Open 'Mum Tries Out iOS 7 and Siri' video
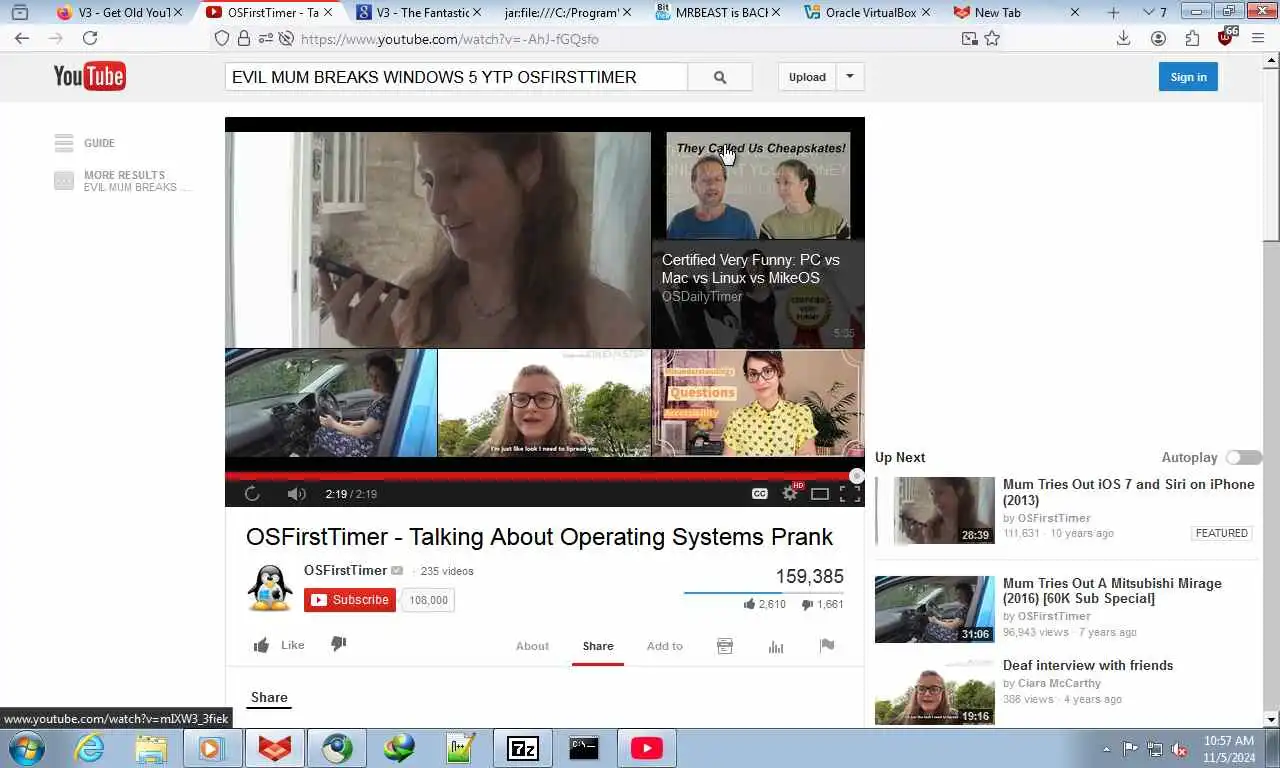 point(1128,492)
